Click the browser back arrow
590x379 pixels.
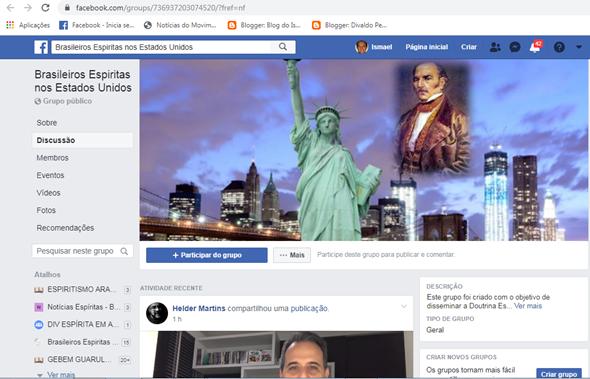(x=10, y=8)
